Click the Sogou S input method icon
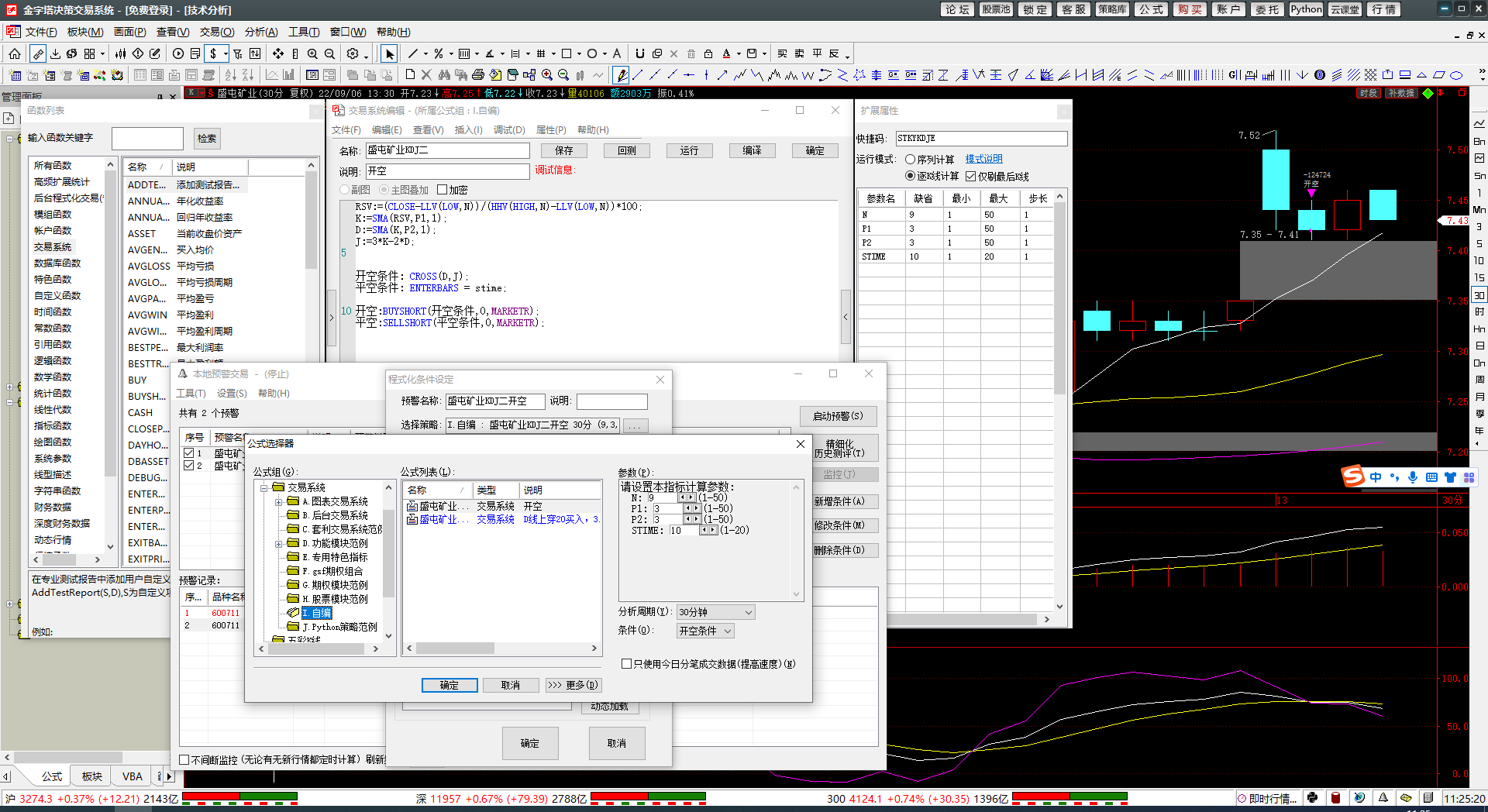The image size is (1488, 812). 1353,476
